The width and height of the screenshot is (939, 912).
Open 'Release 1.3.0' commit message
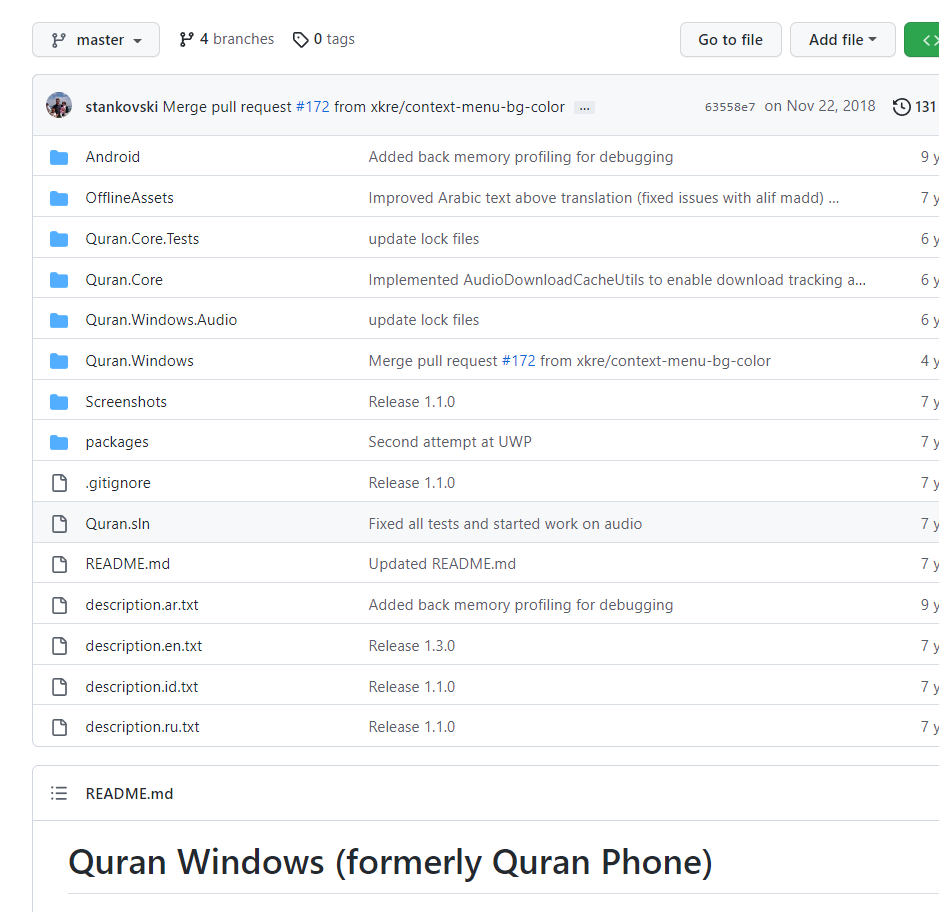coord(411,646)
